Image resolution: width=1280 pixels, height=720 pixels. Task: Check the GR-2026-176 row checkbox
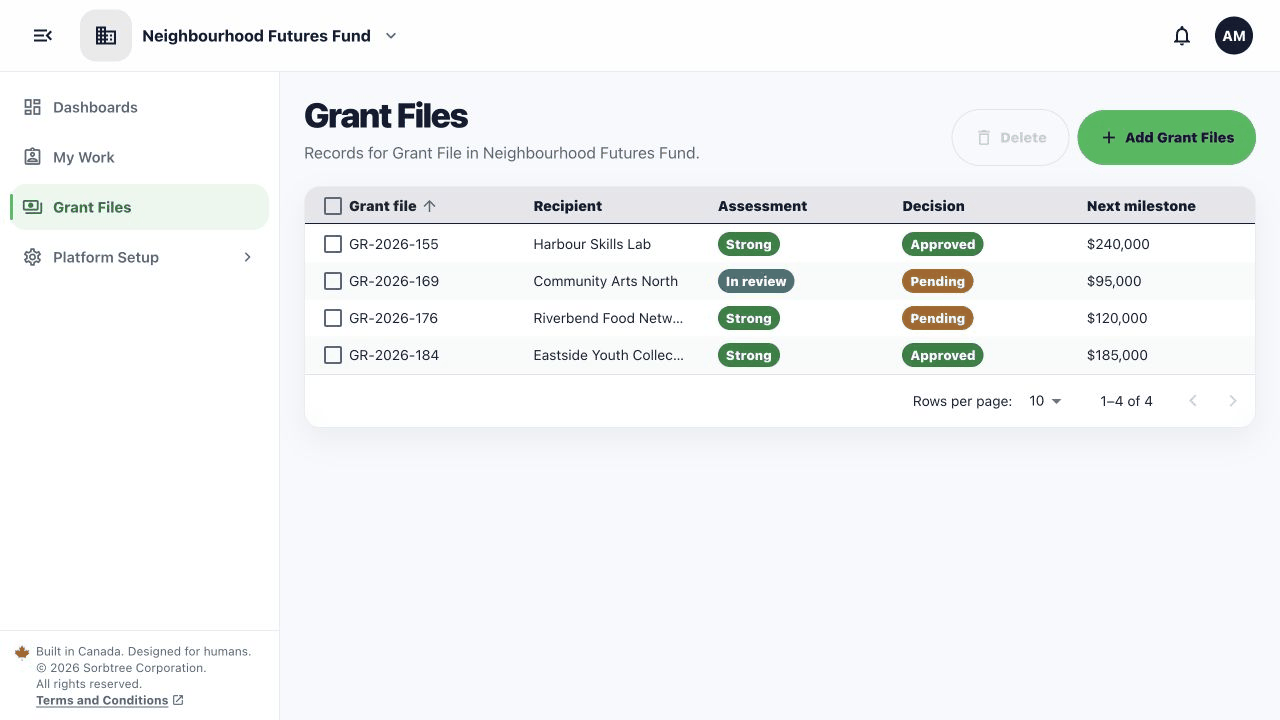point(333,318)
